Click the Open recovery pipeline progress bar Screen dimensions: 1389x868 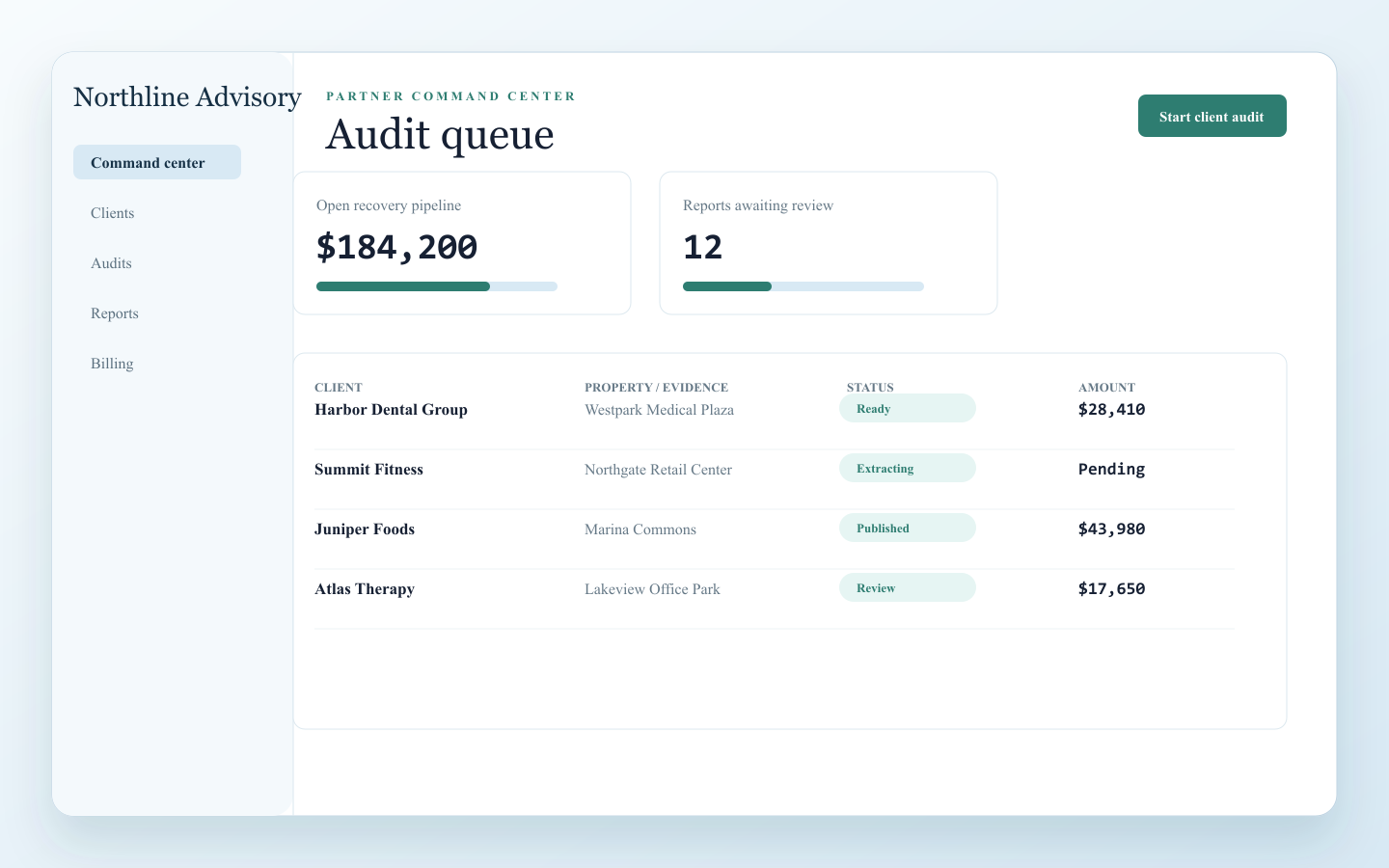[437, 286]
